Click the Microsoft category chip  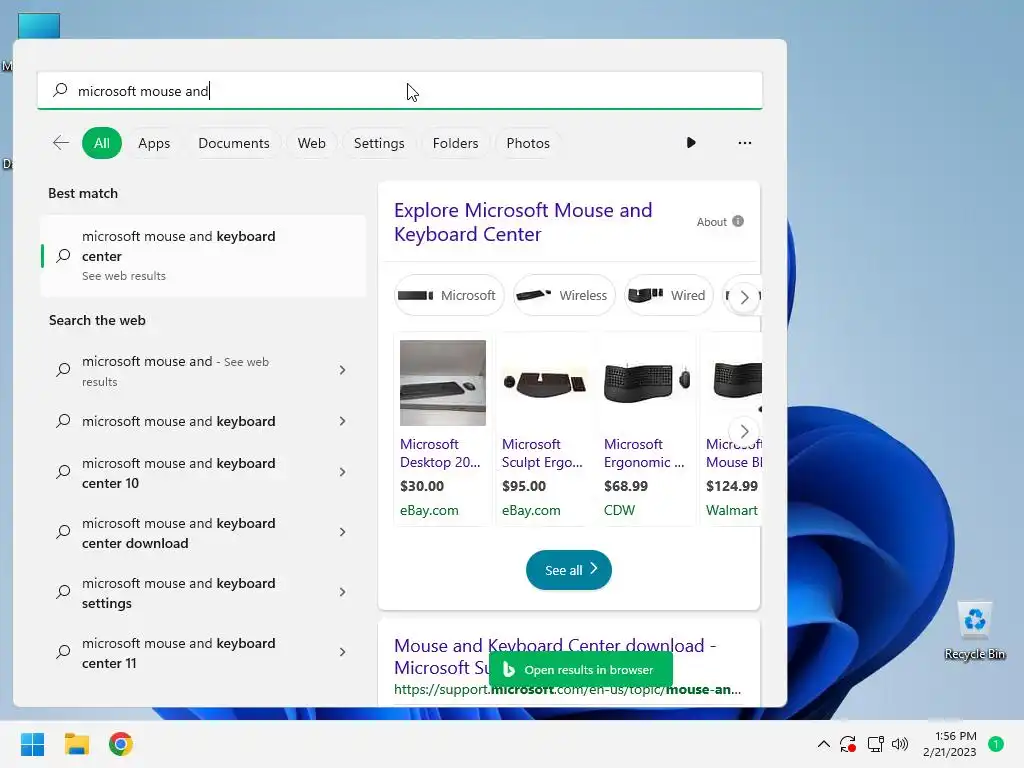point(449,295)
